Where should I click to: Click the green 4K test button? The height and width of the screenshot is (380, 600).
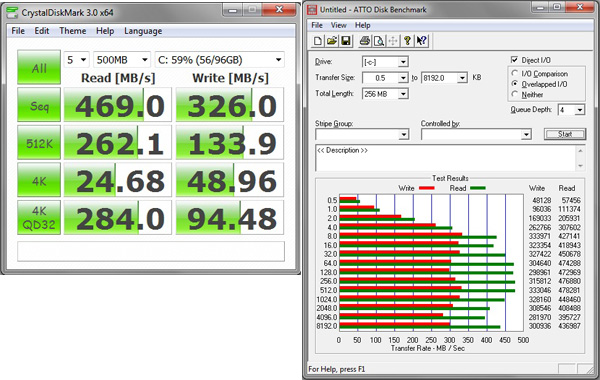pyautogui.click(x=39, y=180)
